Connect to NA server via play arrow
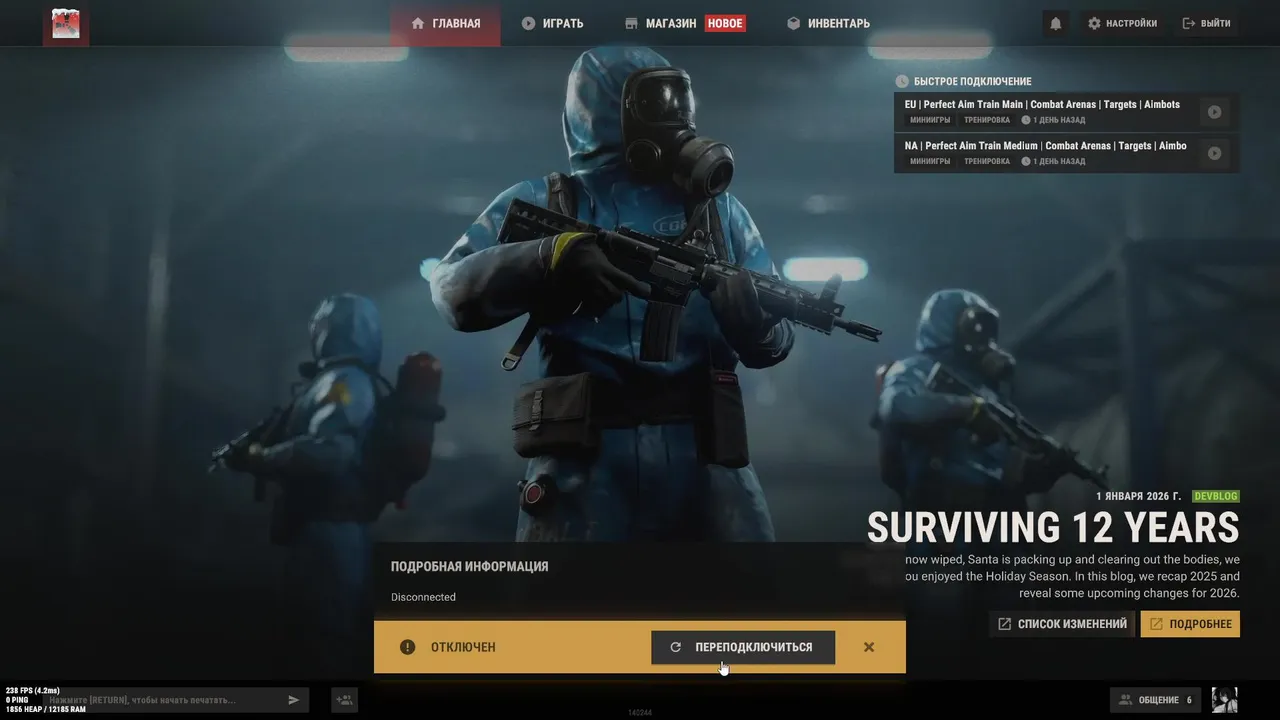The height and width of the screenshot is (720, 1280). pos(1214,153)
